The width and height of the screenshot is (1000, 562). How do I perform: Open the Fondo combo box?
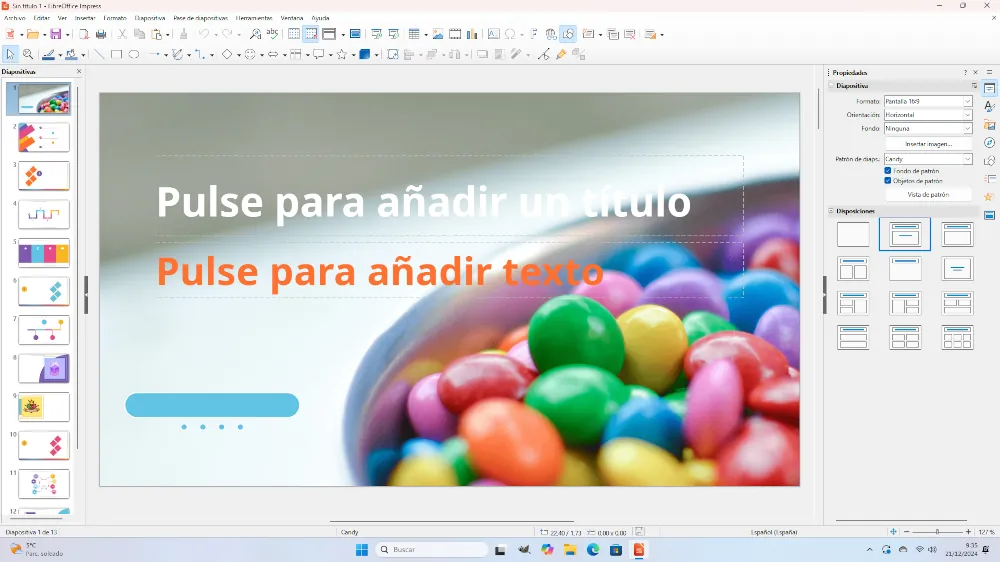[928, 128]
